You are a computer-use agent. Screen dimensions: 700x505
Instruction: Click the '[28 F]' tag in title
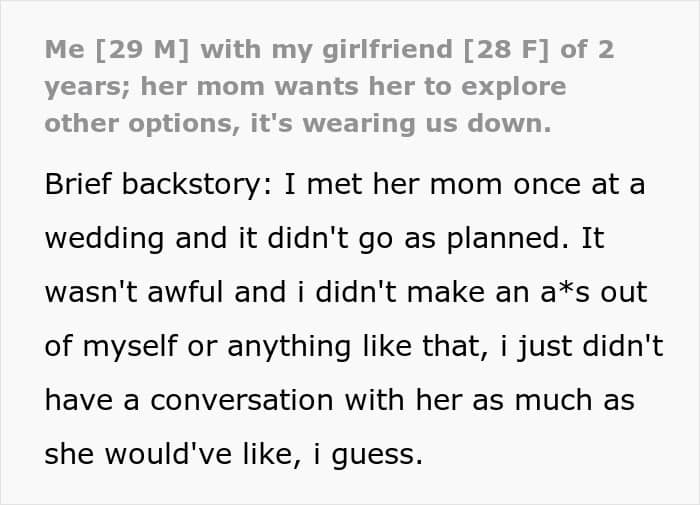[x=494, y=51]
